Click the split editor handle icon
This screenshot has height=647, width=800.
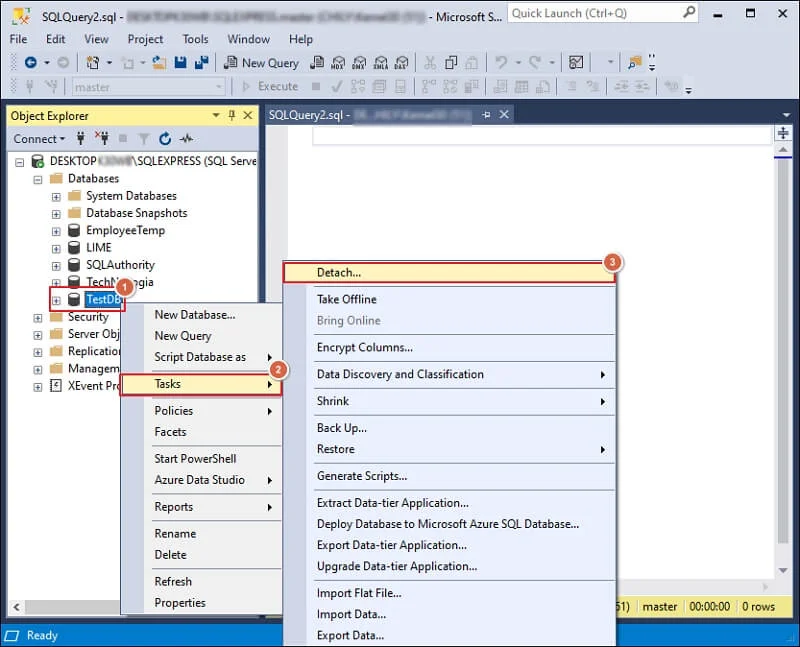[x=783, y=133]
